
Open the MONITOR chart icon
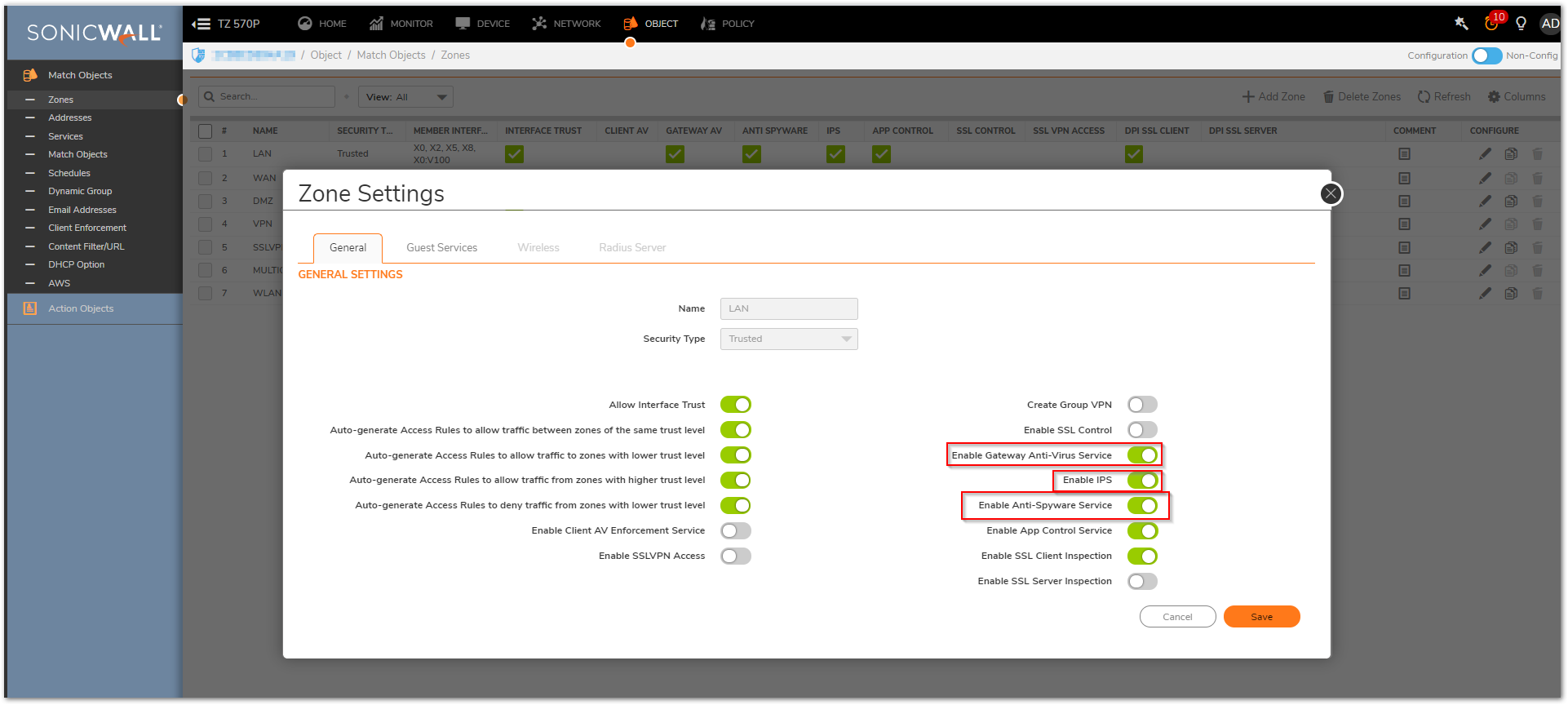pyautogui.click(x=376, y=24)
